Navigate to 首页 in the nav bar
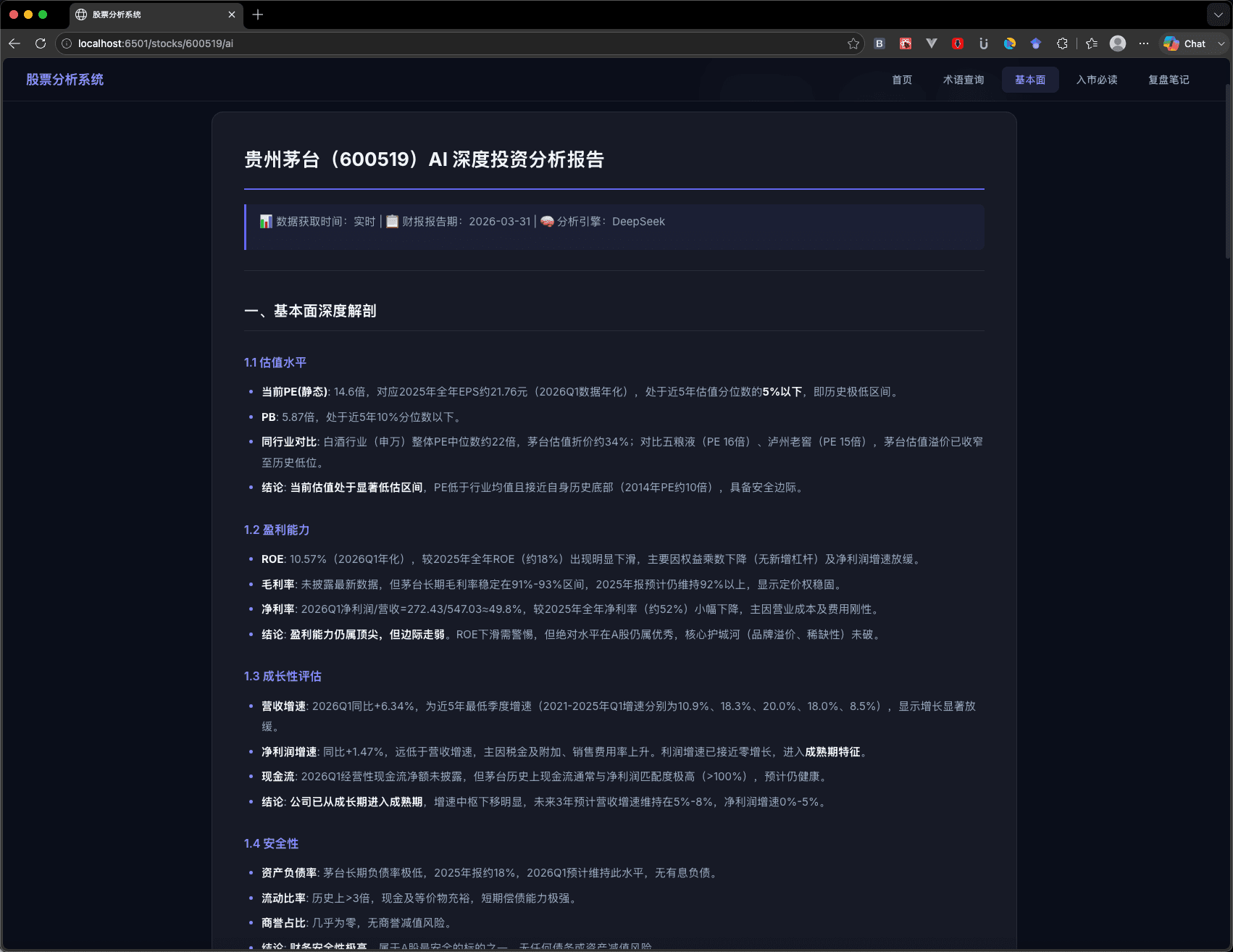 [x=902, y=80]
